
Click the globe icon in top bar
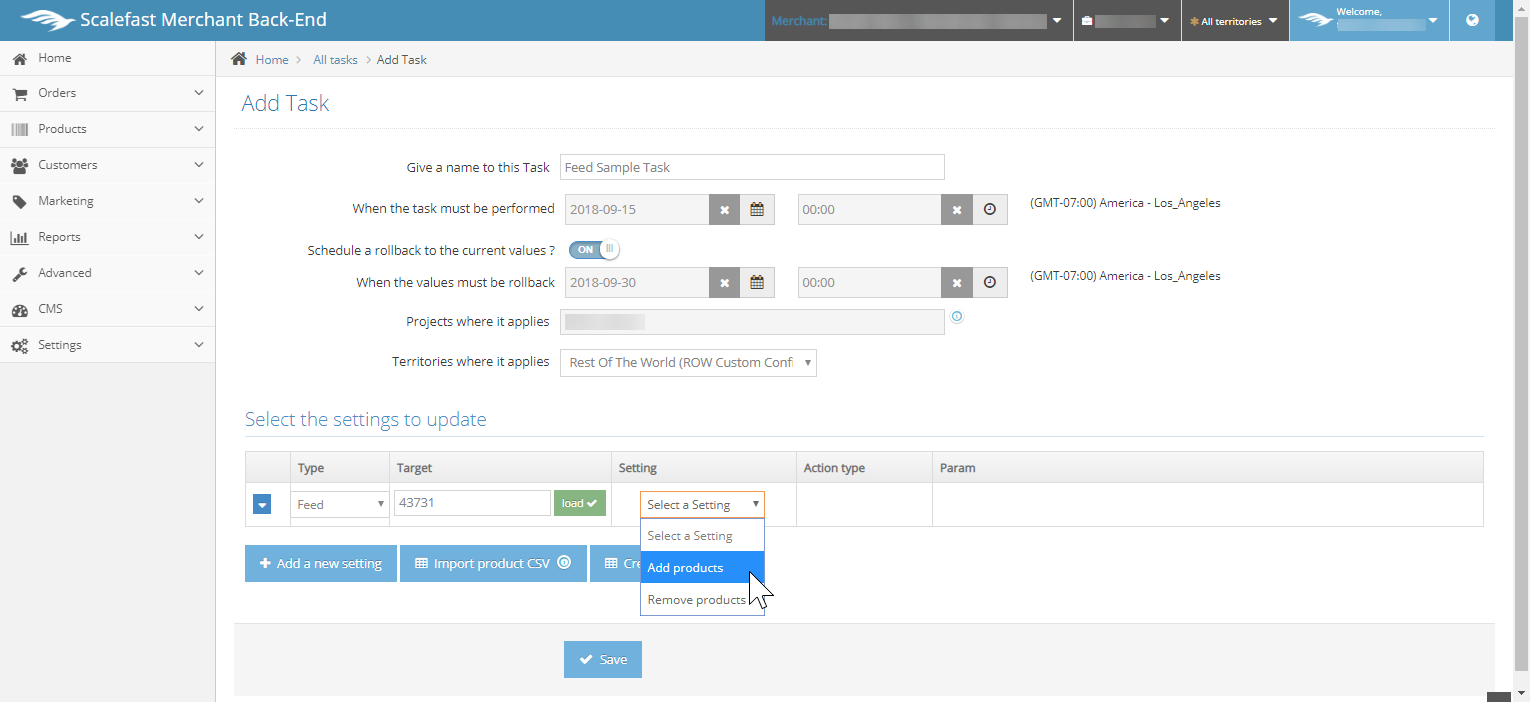click(x=1472, y=20)
